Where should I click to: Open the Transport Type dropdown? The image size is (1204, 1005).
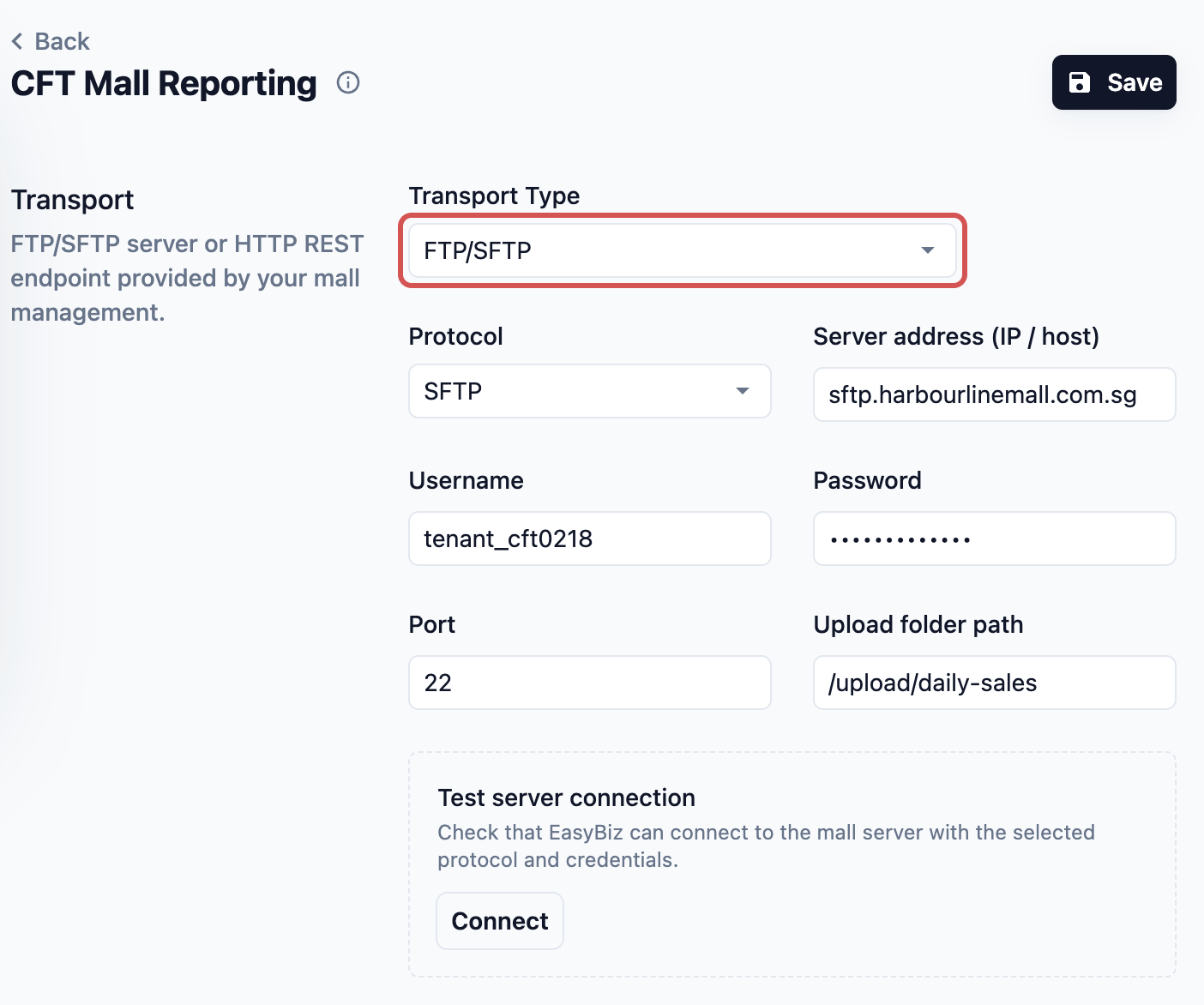click(683, 250)
